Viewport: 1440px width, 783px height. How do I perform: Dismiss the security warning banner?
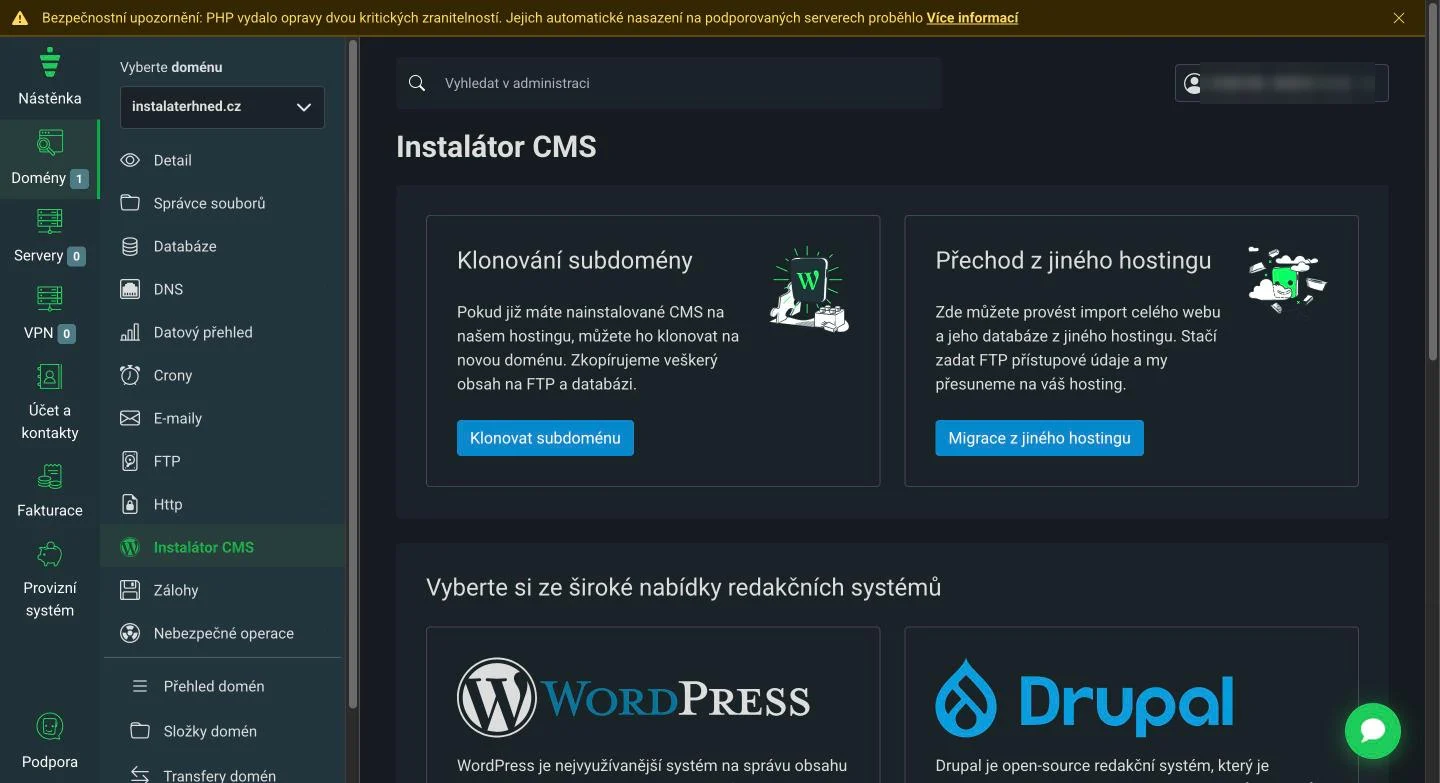(1399, 18)
